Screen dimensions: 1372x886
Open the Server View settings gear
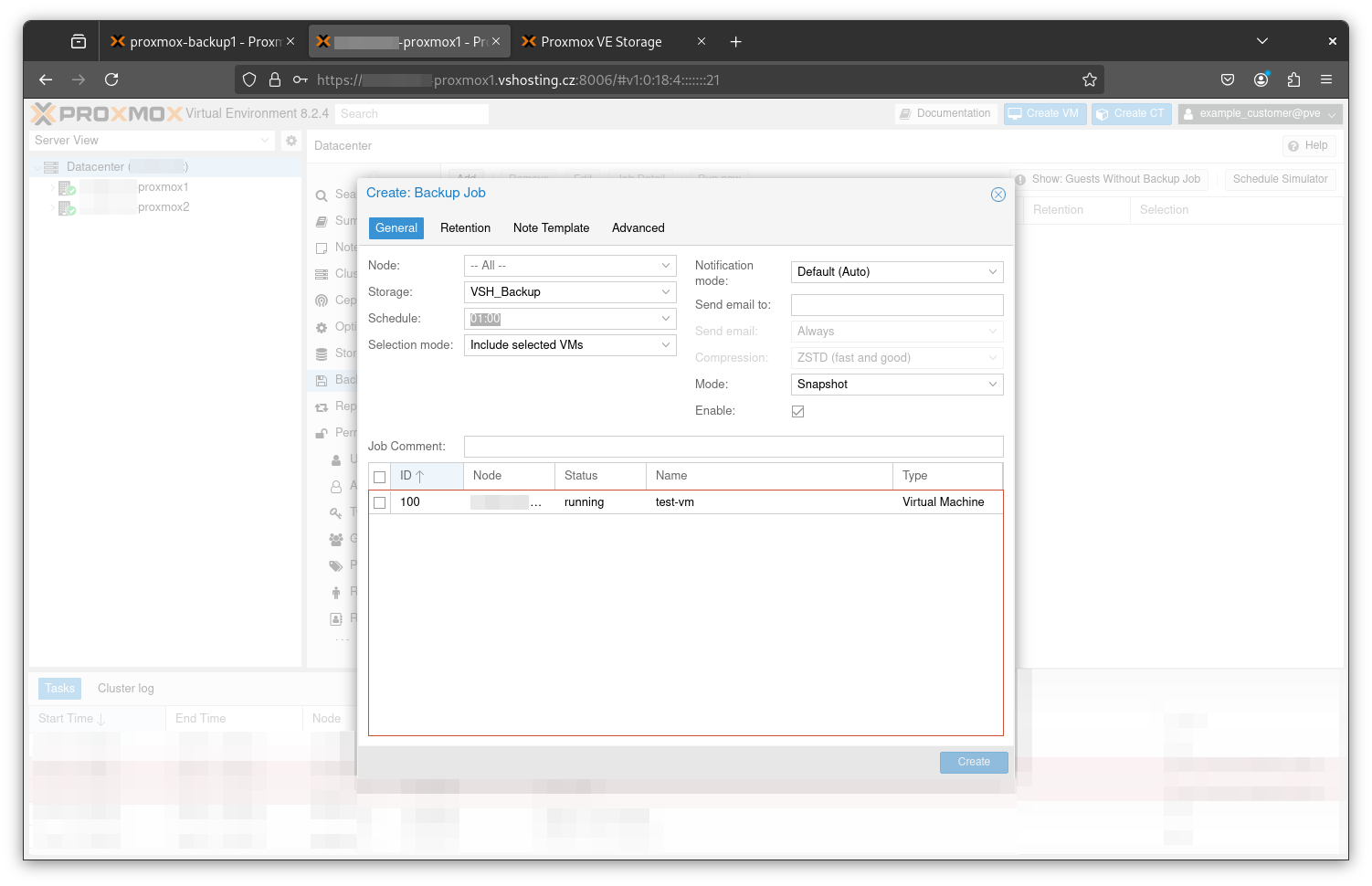point(291,141)
